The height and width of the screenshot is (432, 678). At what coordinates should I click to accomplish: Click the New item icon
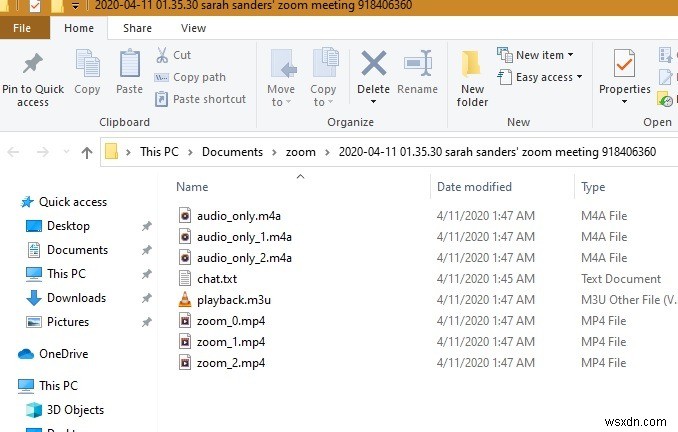point(505,54)
